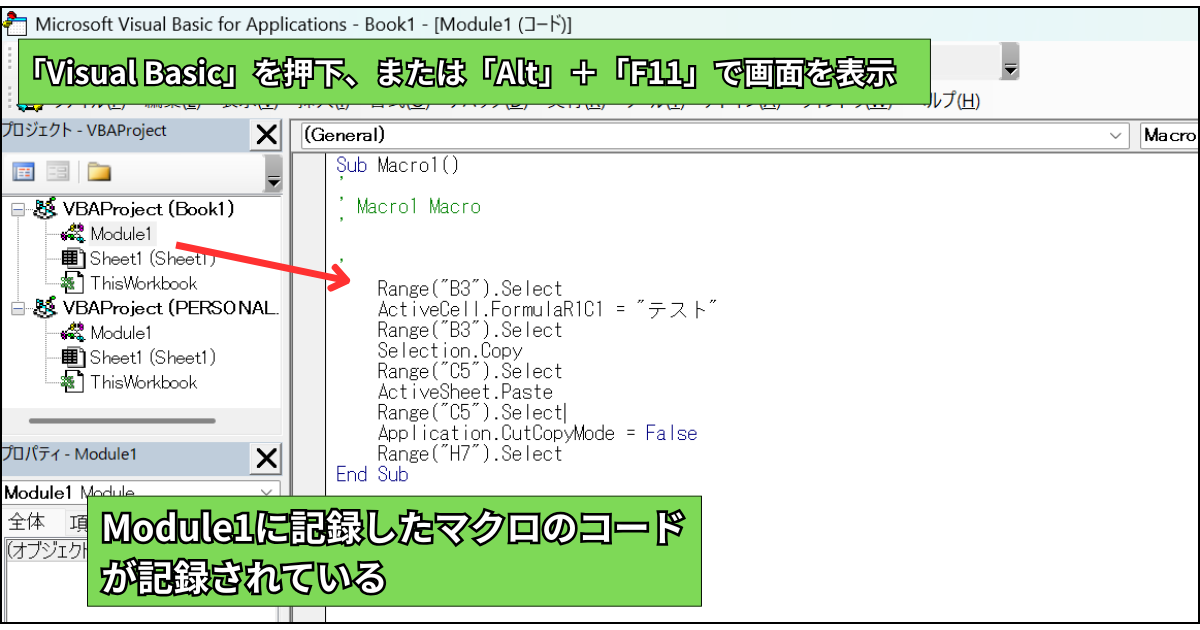Toggle Folders icon in Project Explorer toolbar
This screenshot has width=1200, height=630.
[x=98, y=171]
